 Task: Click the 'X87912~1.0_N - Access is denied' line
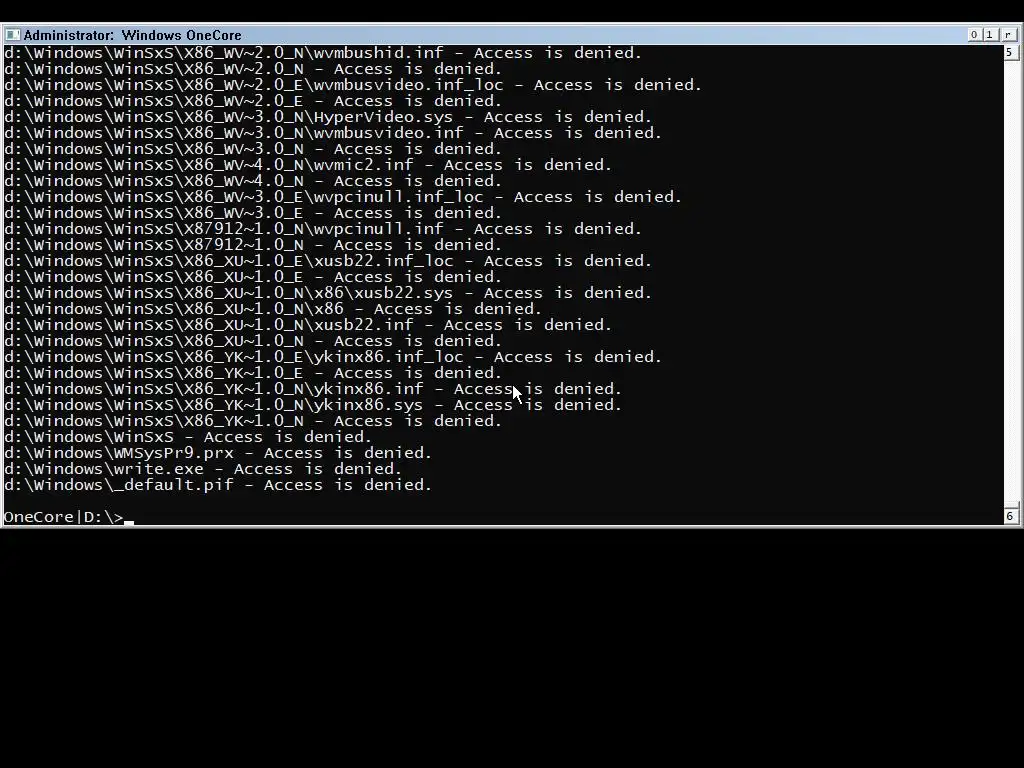(253, 245)
